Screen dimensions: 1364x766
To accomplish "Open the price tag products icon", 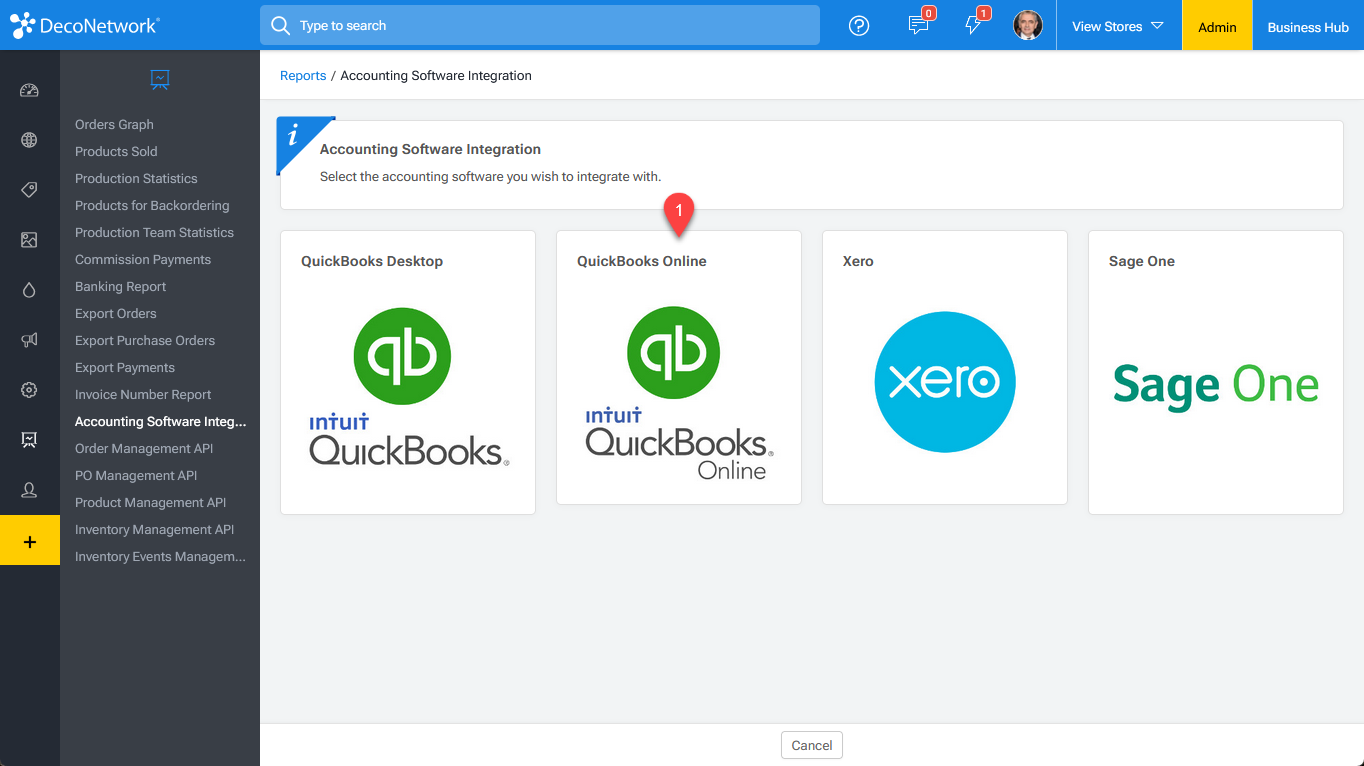I will pyautogui.click(x=29, y=190).
